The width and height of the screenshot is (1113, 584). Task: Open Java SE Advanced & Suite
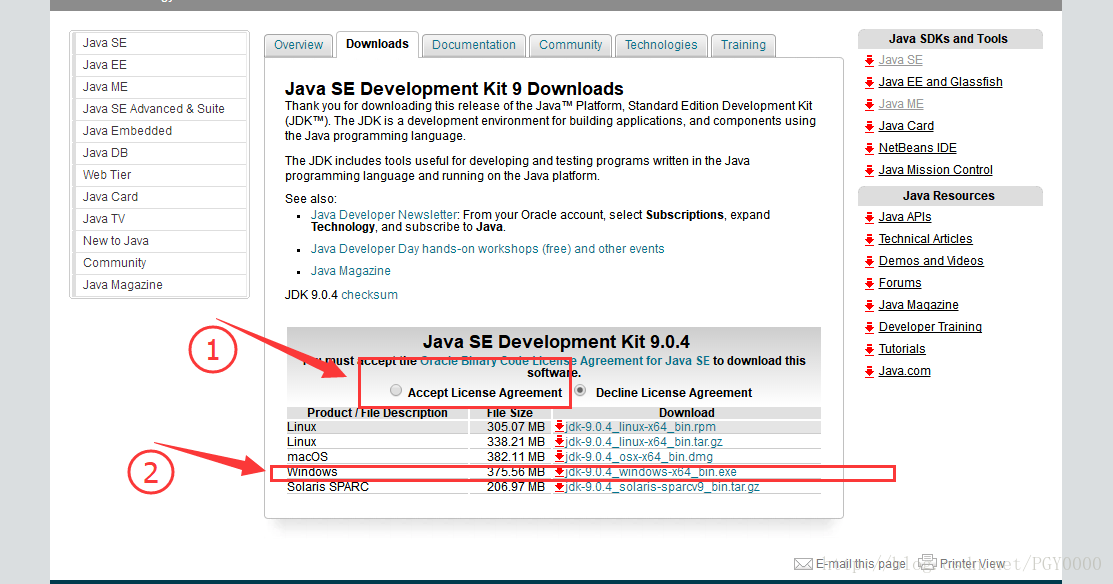tap(160, 109)
